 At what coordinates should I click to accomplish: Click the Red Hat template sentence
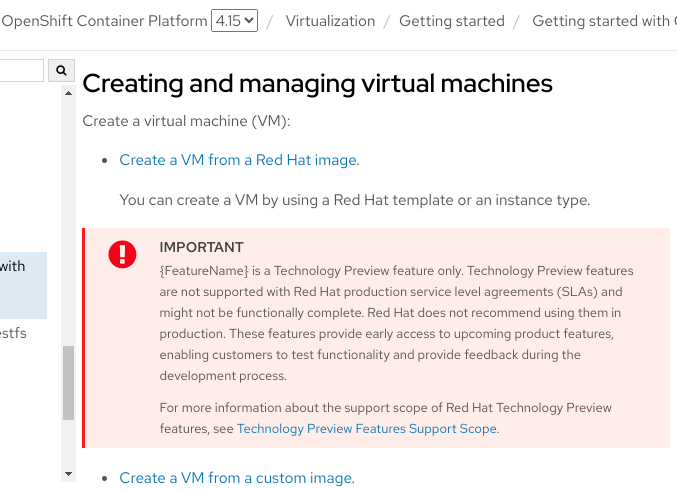tap(354, 200)
